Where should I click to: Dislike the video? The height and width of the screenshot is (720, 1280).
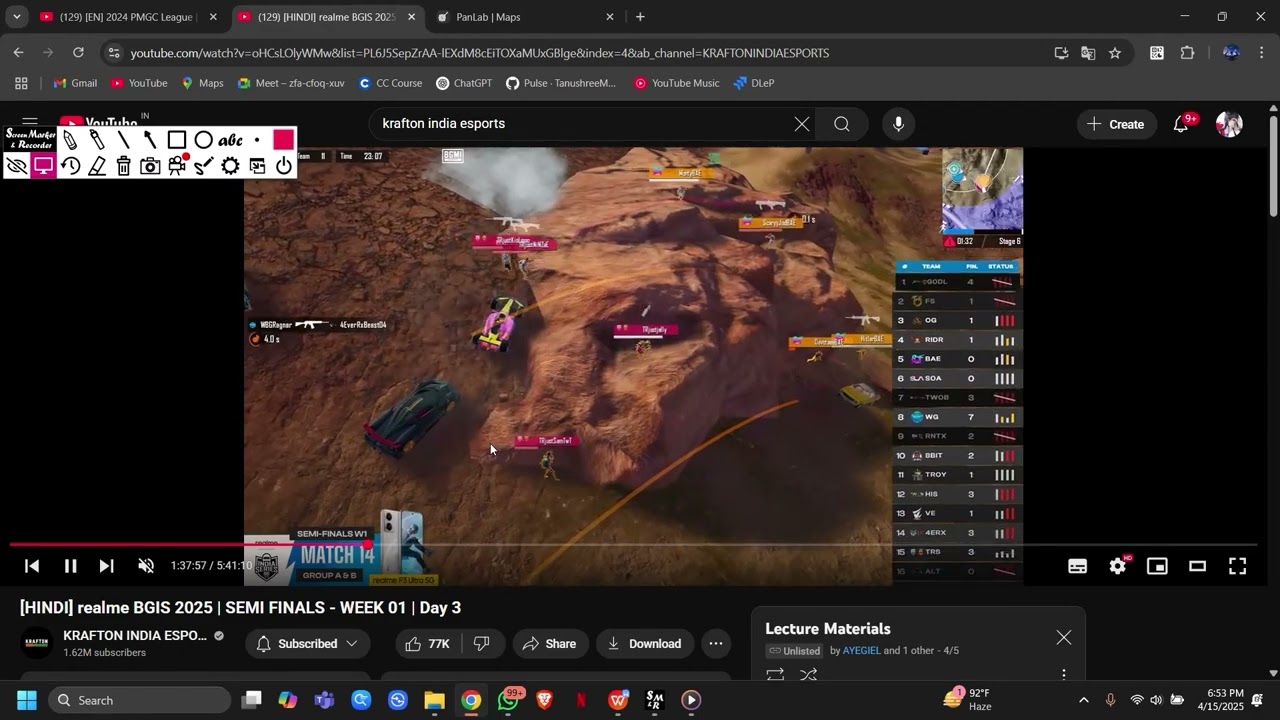click(x=482, y=644)
